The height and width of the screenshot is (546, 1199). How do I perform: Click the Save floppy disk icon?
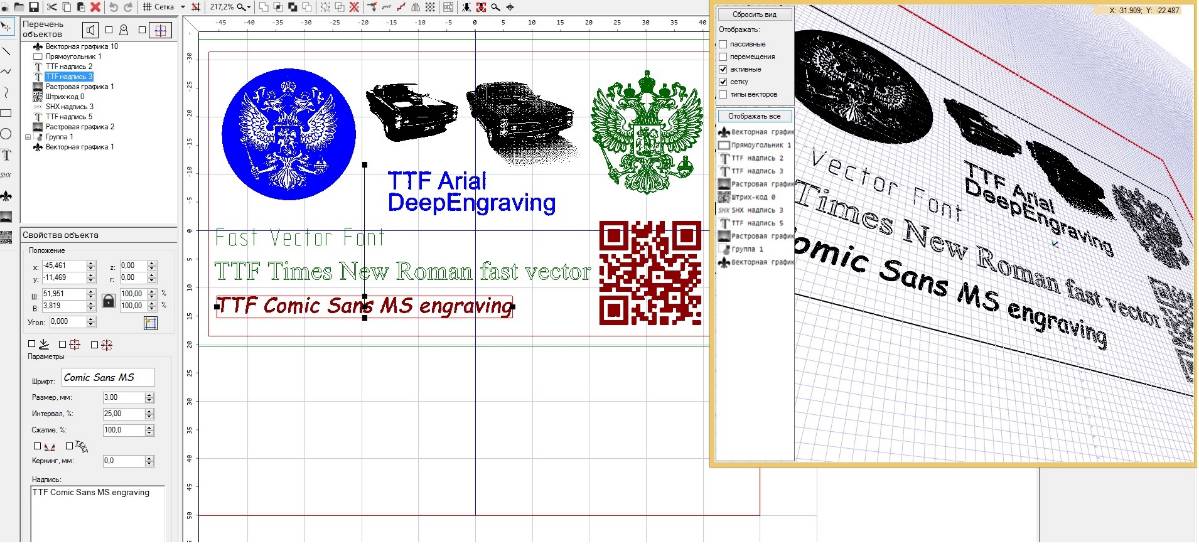click(x=33, y=7)
